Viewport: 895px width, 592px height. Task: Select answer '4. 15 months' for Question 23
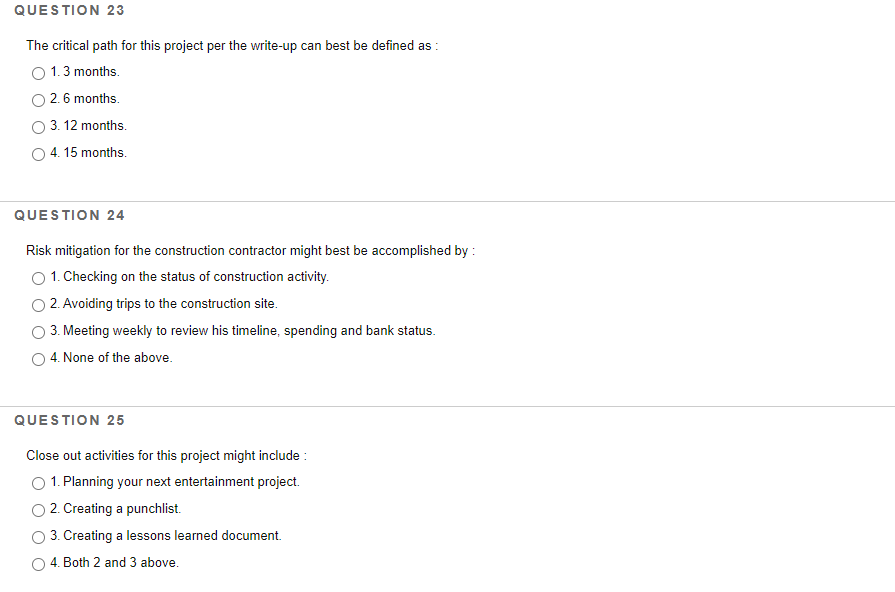[x=38, y=154]
